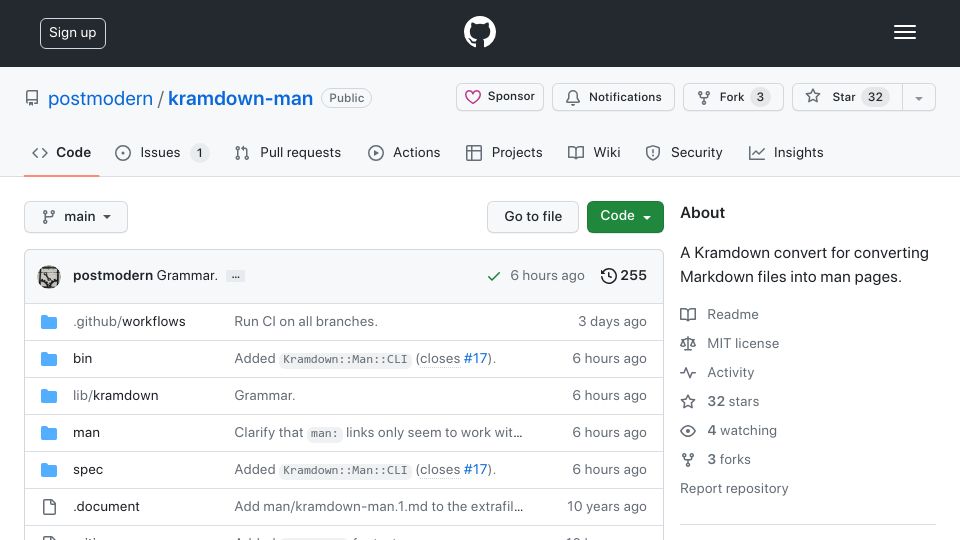This screenshot has width=960, height=540.
Task: Open the Pull requests tab
Action: [x=288, y=152]
